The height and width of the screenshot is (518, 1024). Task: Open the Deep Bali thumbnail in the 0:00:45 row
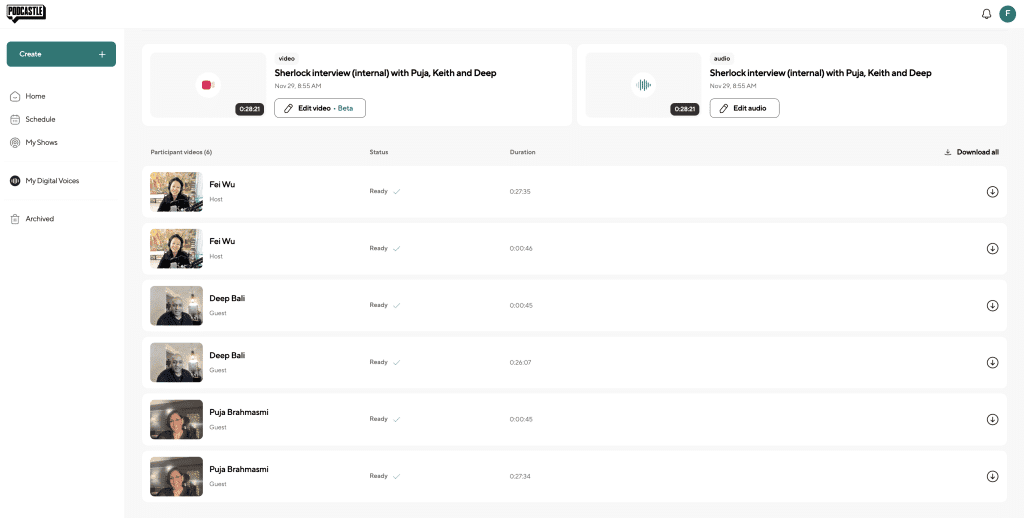176,306
